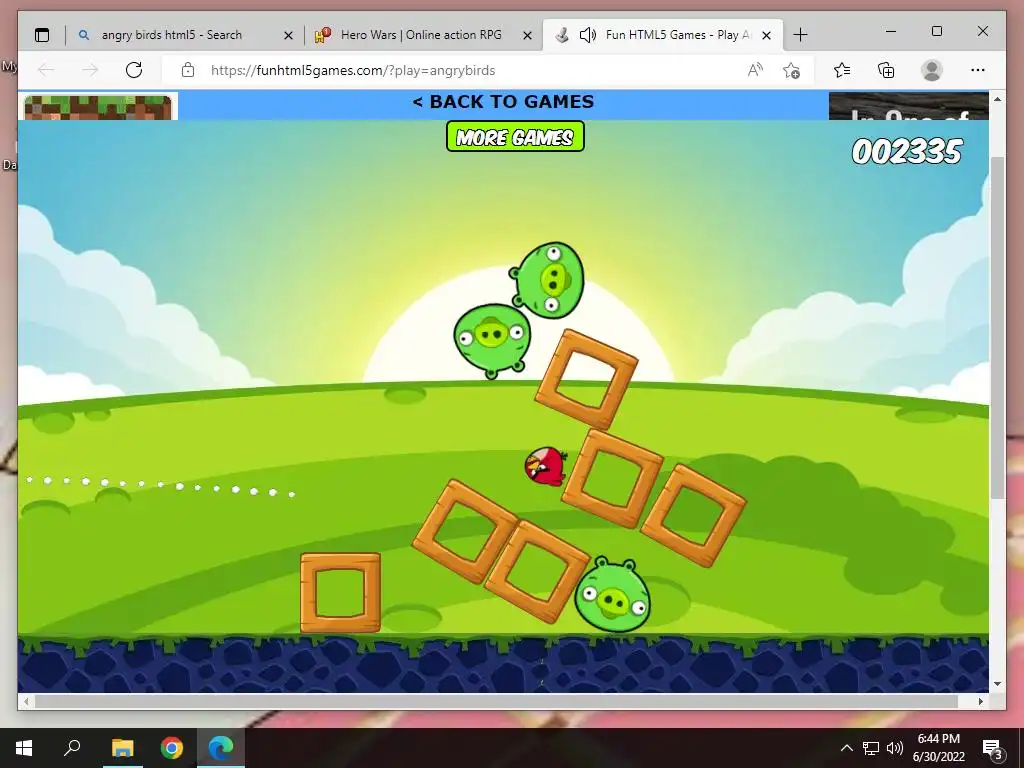Switch to the angry birds html5 Search tab
Image resolution: width=1024 pixels, height=768 pixels.
(185, 35)
